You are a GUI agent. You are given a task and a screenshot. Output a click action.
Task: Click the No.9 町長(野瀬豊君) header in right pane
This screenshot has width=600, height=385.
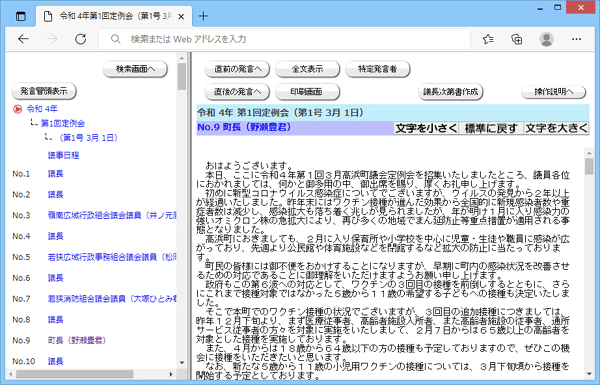coord(244,127)
